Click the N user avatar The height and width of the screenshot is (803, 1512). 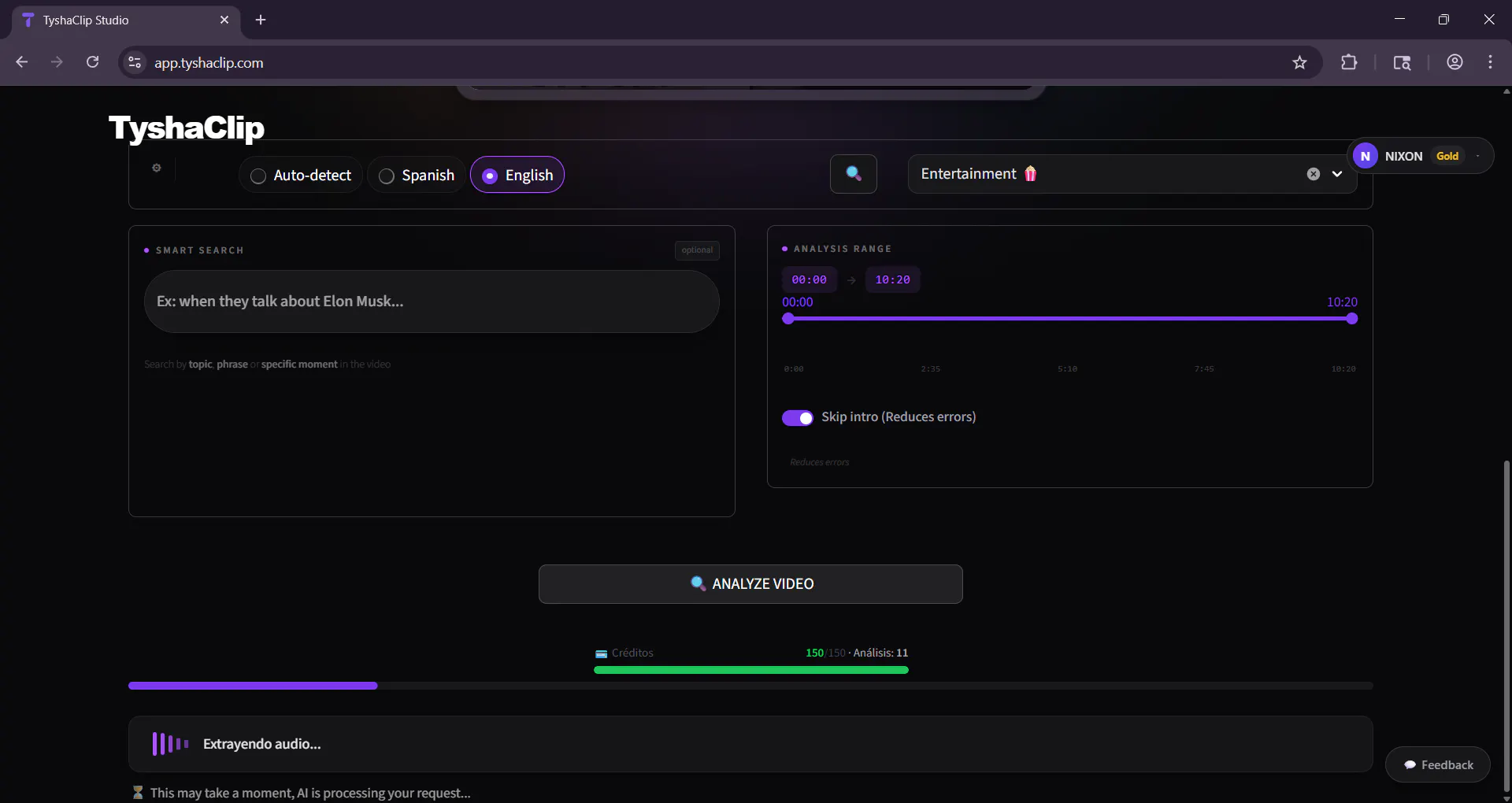[x=1366, y=156]
